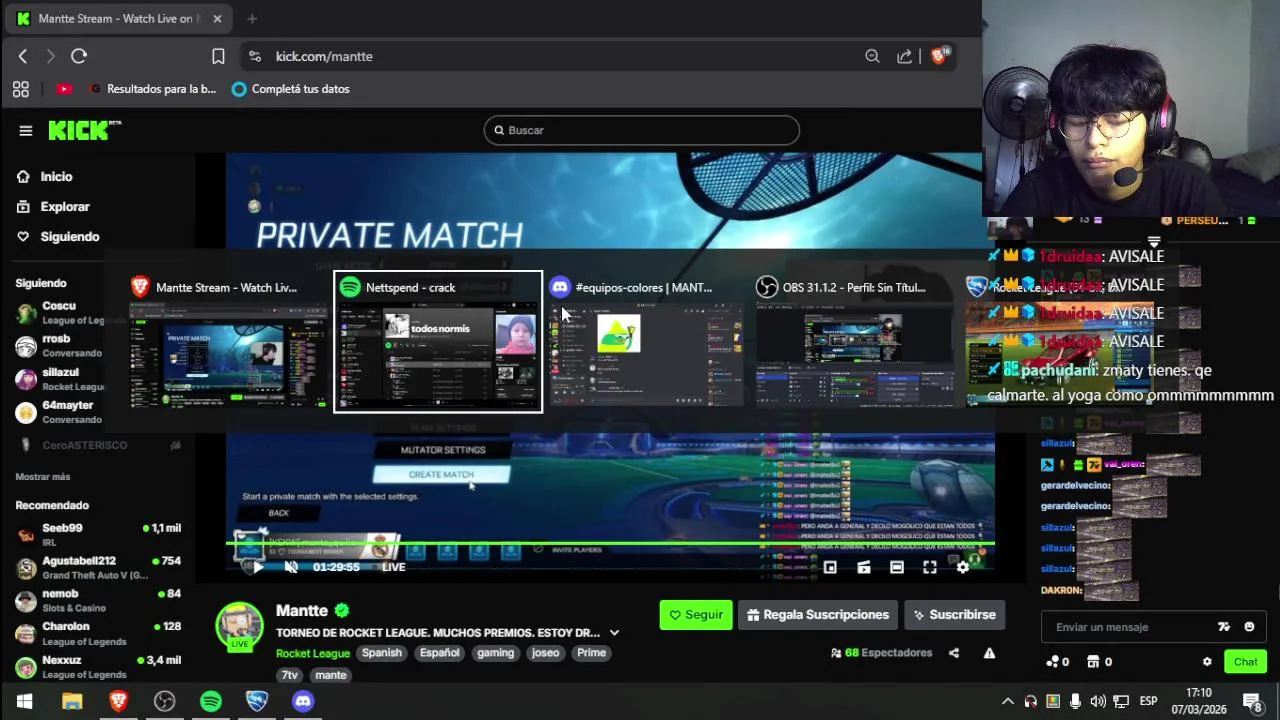Viewport: 1280px width, 720px height.
Task: Click Regala Suscripciones button
Action: [x=818, y=615]
